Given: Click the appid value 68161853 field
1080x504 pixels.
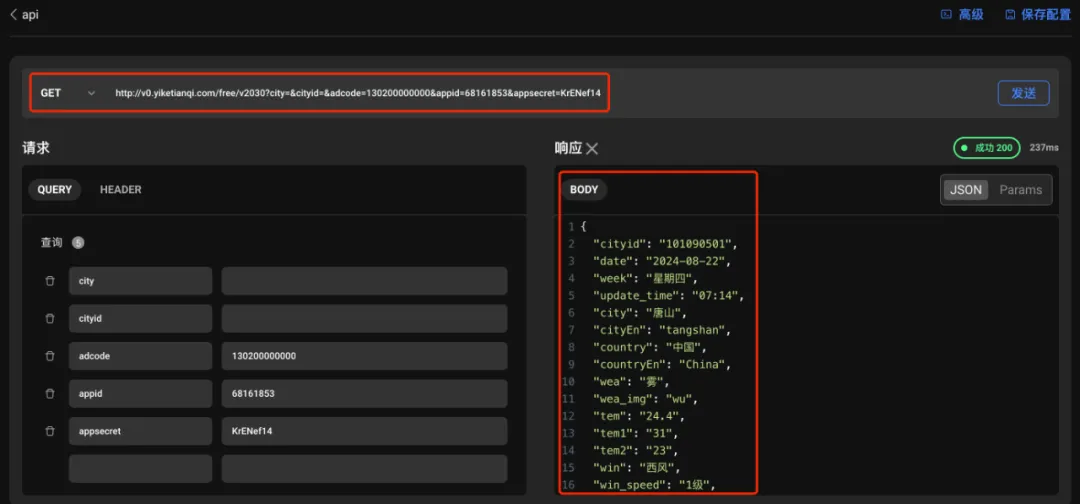Looking at the screenshot, I should tap(364, 393).
